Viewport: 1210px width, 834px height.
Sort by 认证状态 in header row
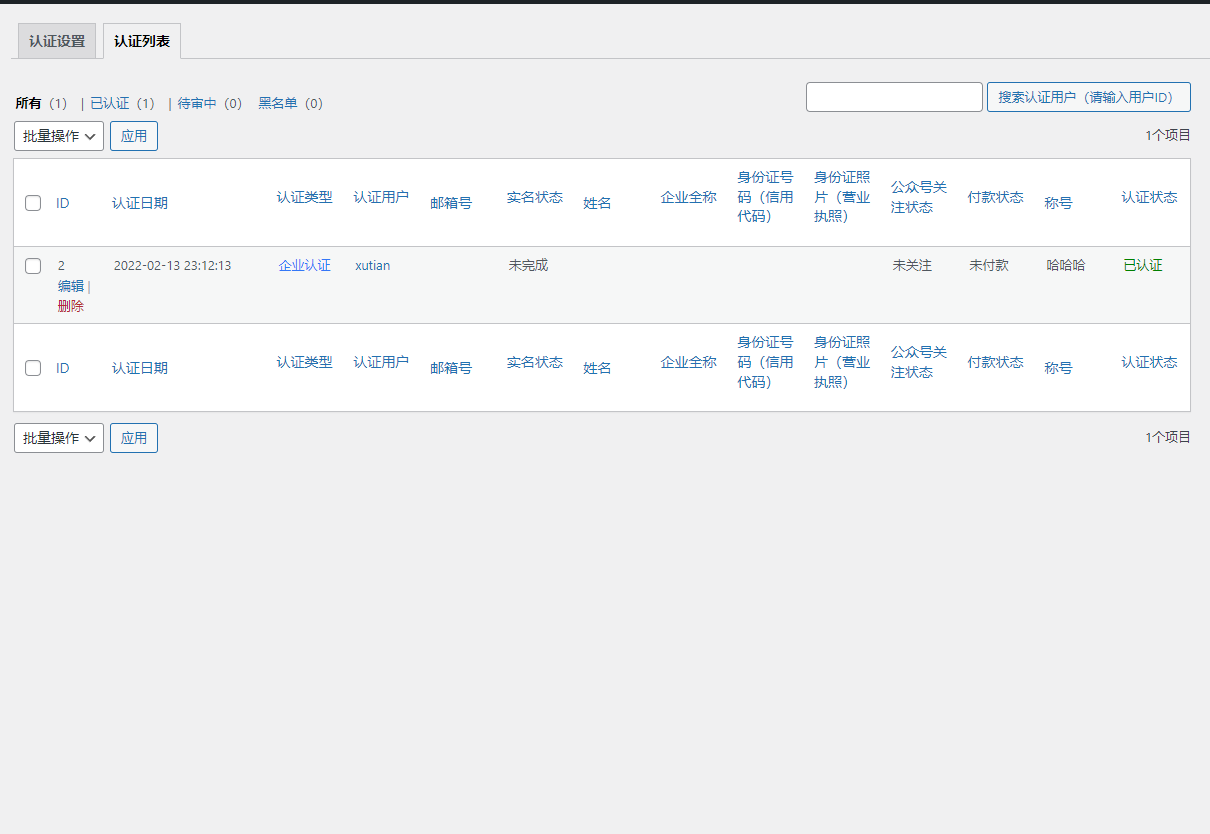click(1149, 197)
